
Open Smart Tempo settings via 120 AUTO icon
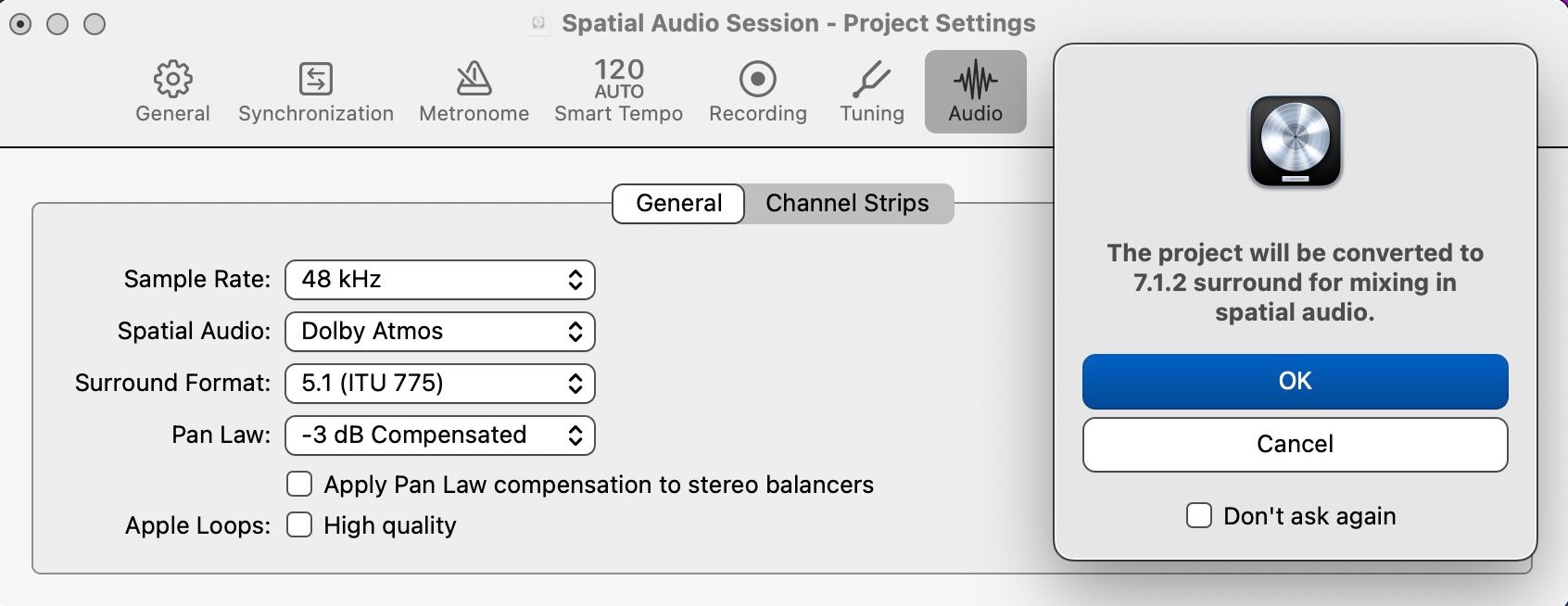click(616, 90)
